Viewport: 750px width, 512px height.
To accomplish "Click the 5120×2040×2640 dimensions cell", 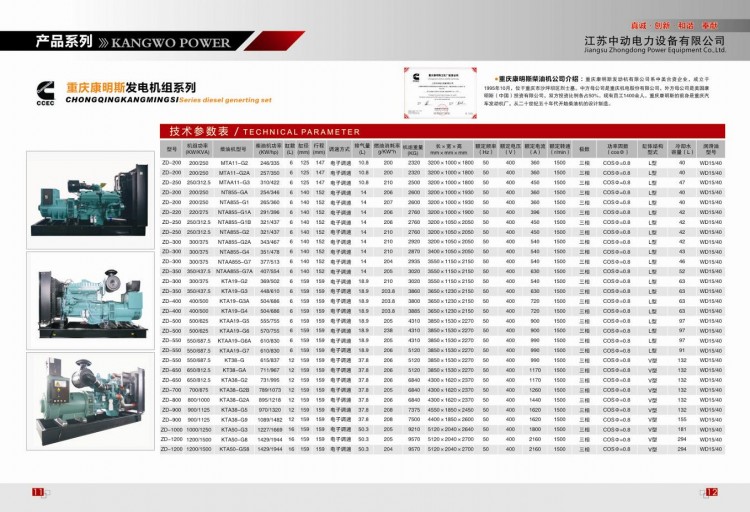I will 451,430.
